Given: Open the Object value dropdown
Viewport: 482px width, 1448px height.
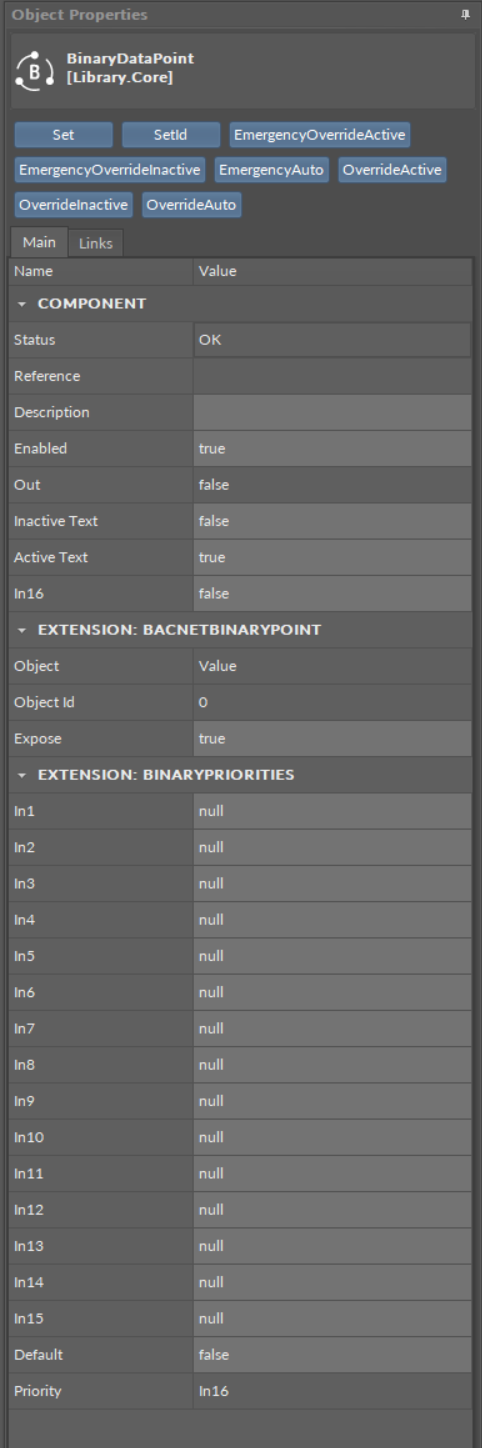Looking at the screenshot, I should (x=332, y=666).
